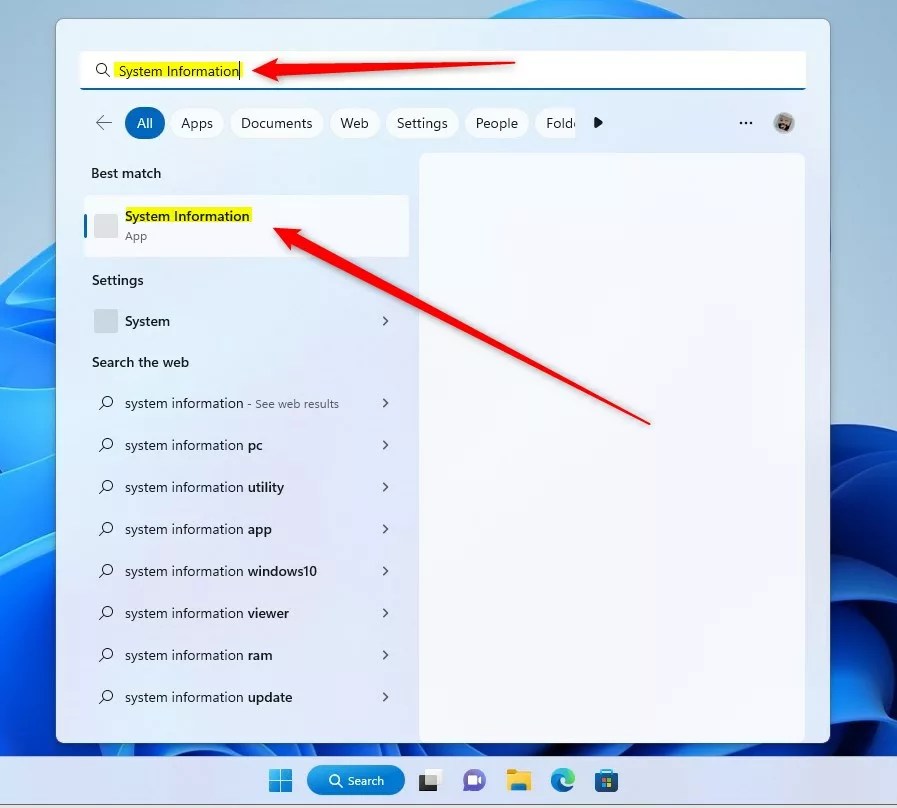The image size is (897, 808).
Task: Click the magnifying glass in the search box
Action: click(x=102, y=70)
